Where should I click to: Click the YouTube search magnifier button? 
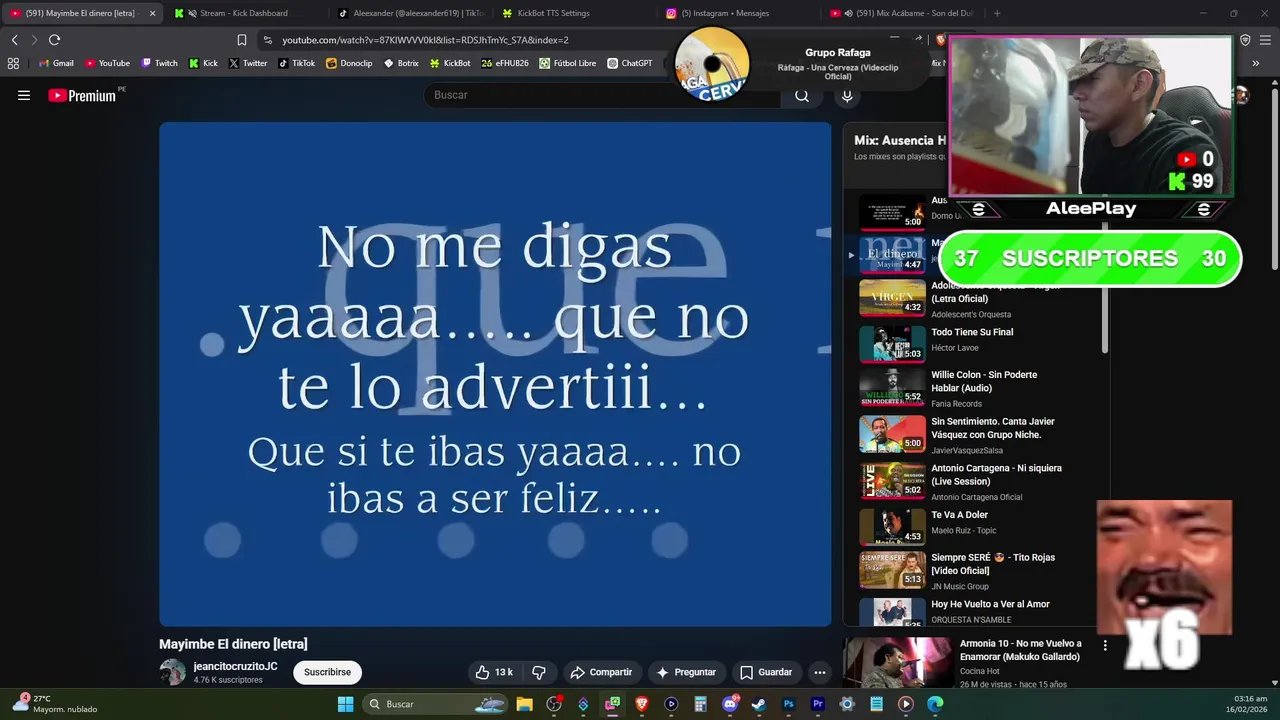pos(802,95)
